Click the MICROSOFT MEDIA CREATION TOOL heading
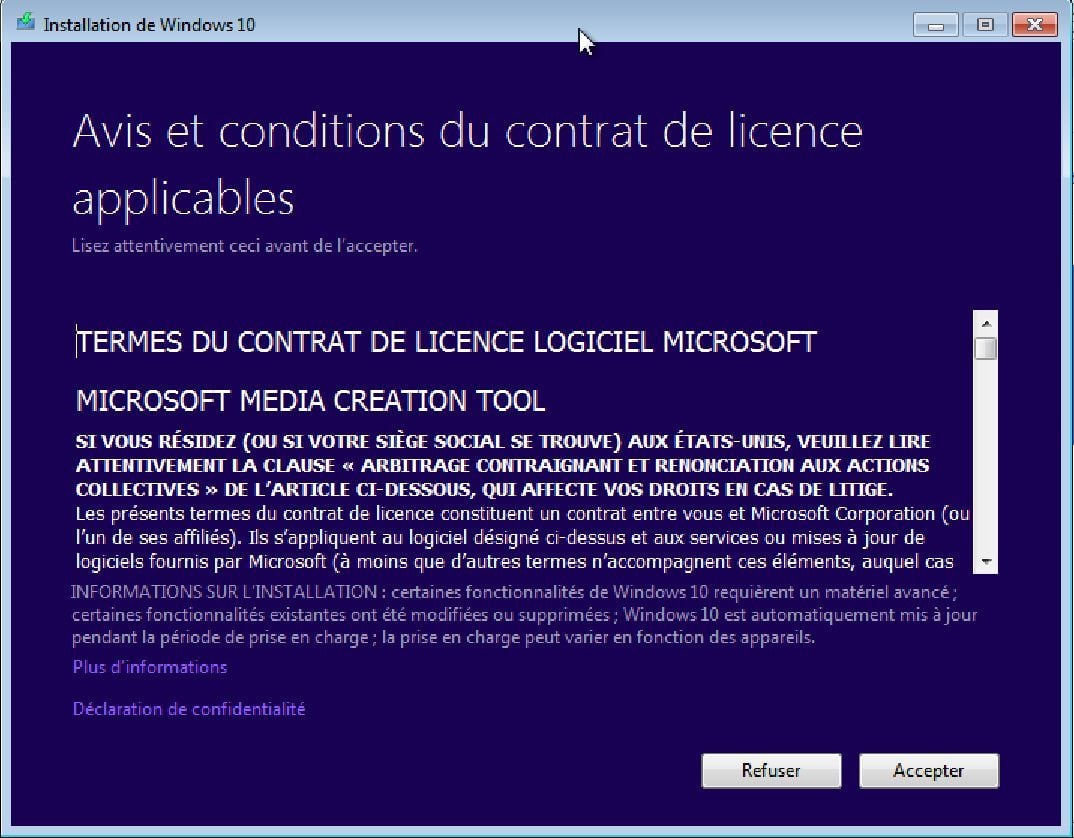Screen dimensions: 1074x838 point(310,401)
